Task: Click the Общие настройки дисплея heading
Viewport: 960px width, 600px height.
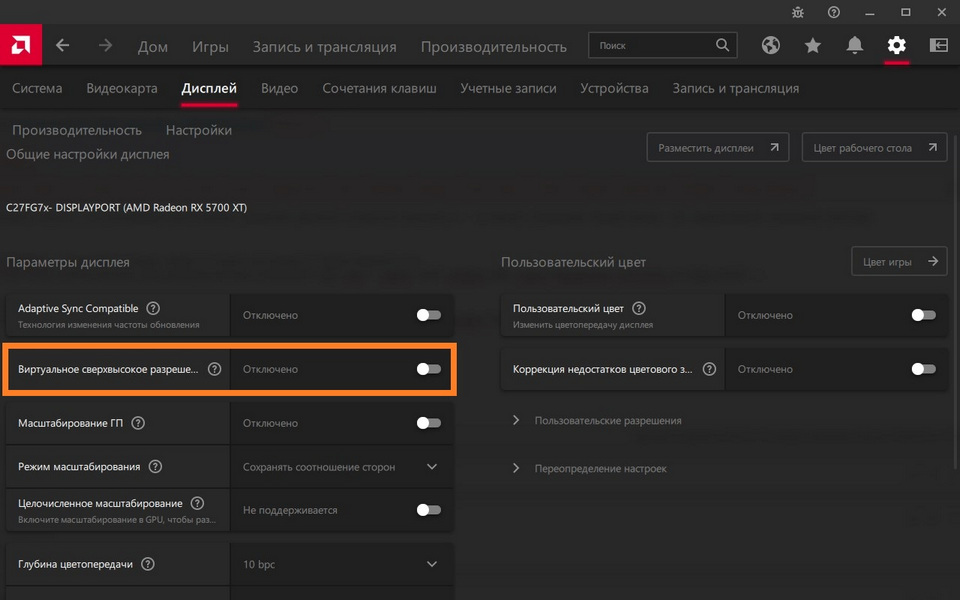Action: coord(88,154)
